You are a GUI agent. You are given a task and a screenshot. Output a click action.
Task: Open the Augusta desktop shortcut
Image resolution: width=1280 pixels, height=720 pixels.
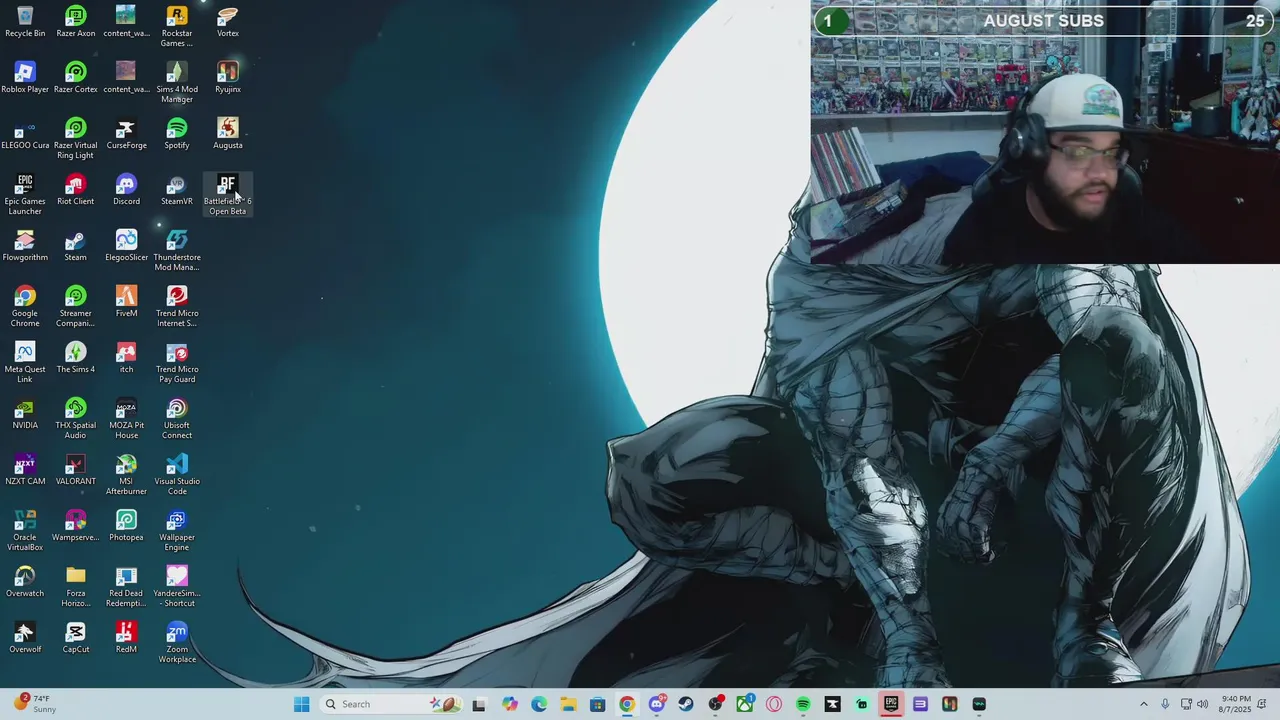pos(228,134)
